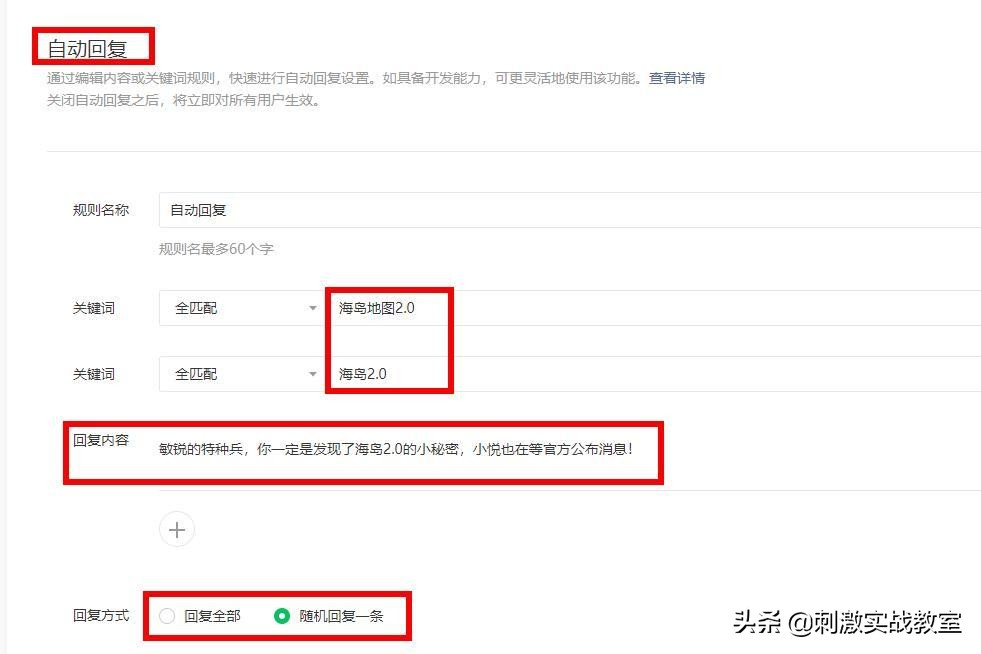The image size is (981, 654).
Task: Click the keyword field containing 海岛2.0
Action: [653, 374]
